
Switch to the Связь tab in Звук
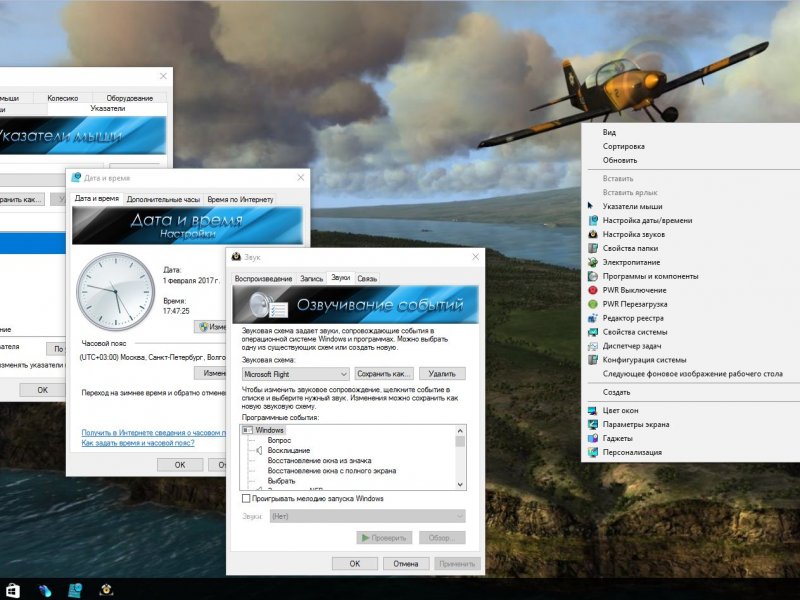367,279
